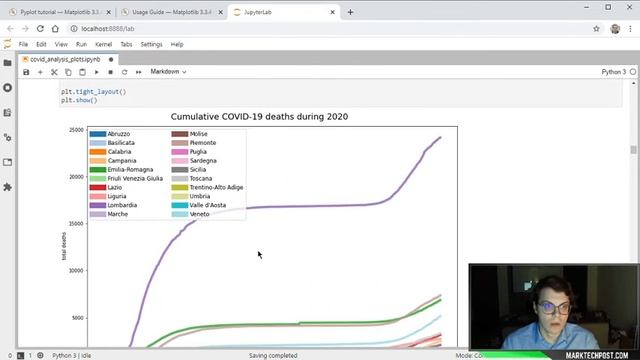View site information icon in address bar
This screenshot has width=640, height=360.
click(74, 29)
